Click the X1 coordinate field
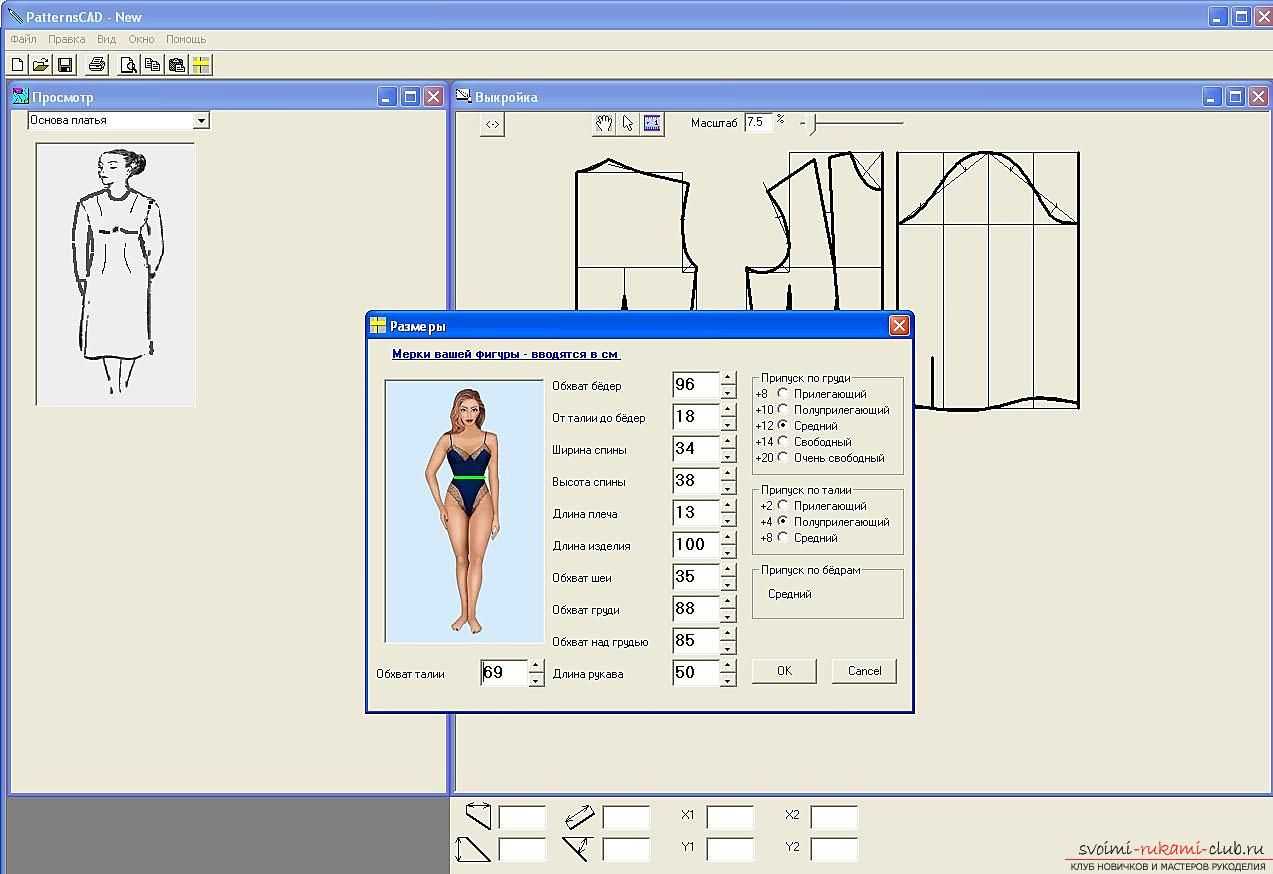1273x874 pixels. click(730, 817)
